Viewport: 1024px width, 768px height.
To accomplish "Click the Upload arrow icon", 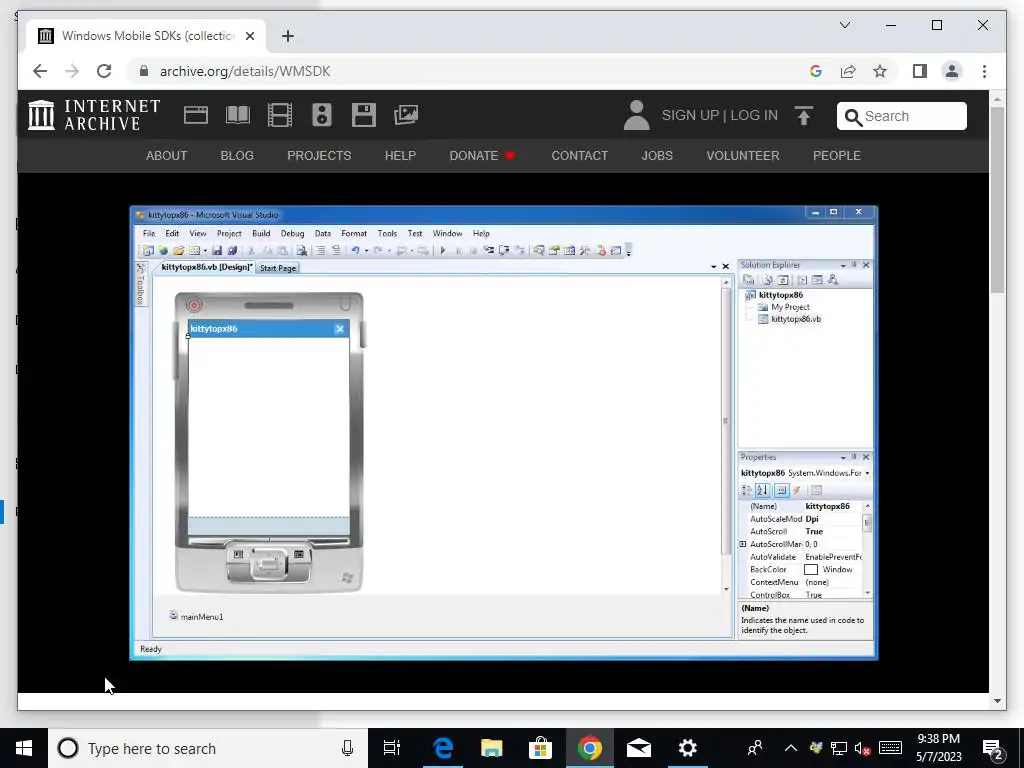I will [804, 116].
